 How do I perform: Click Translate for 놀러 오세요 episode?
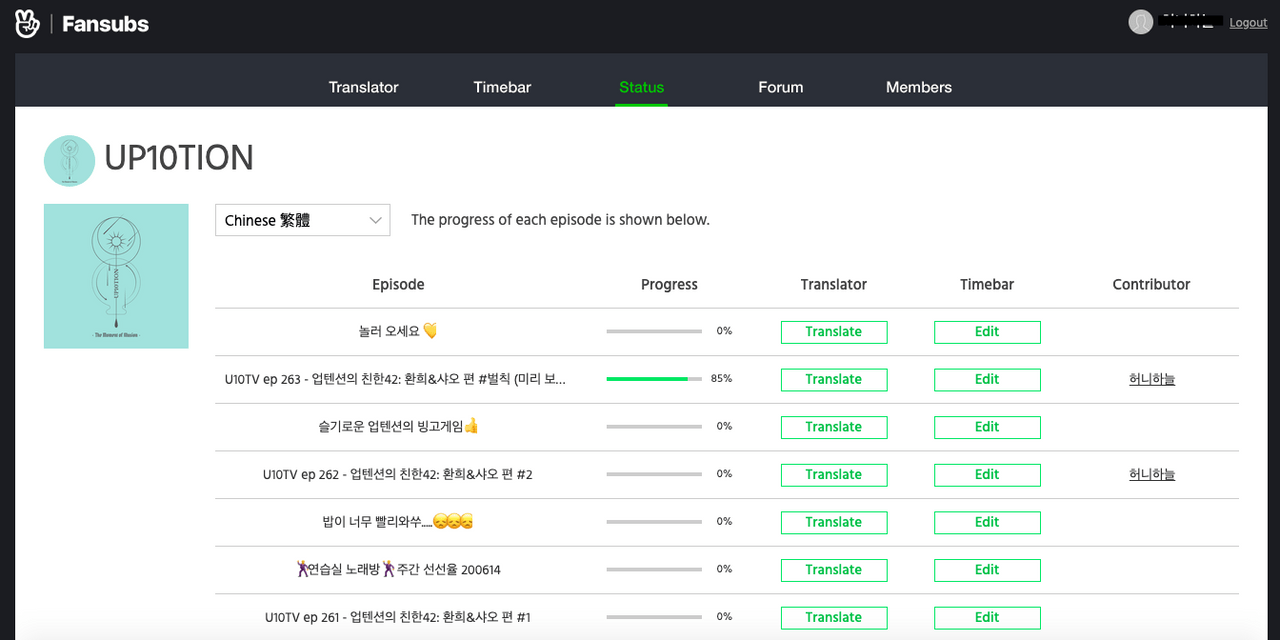coord(834,332)
